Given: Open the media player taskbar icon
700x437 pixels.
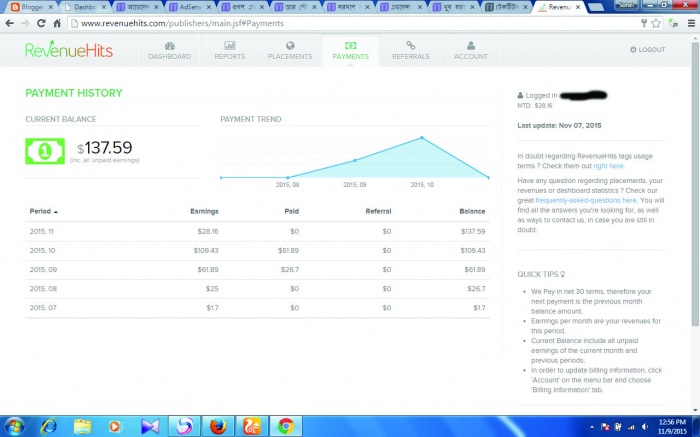Looking at the screenshot, I should pos(115,427).
